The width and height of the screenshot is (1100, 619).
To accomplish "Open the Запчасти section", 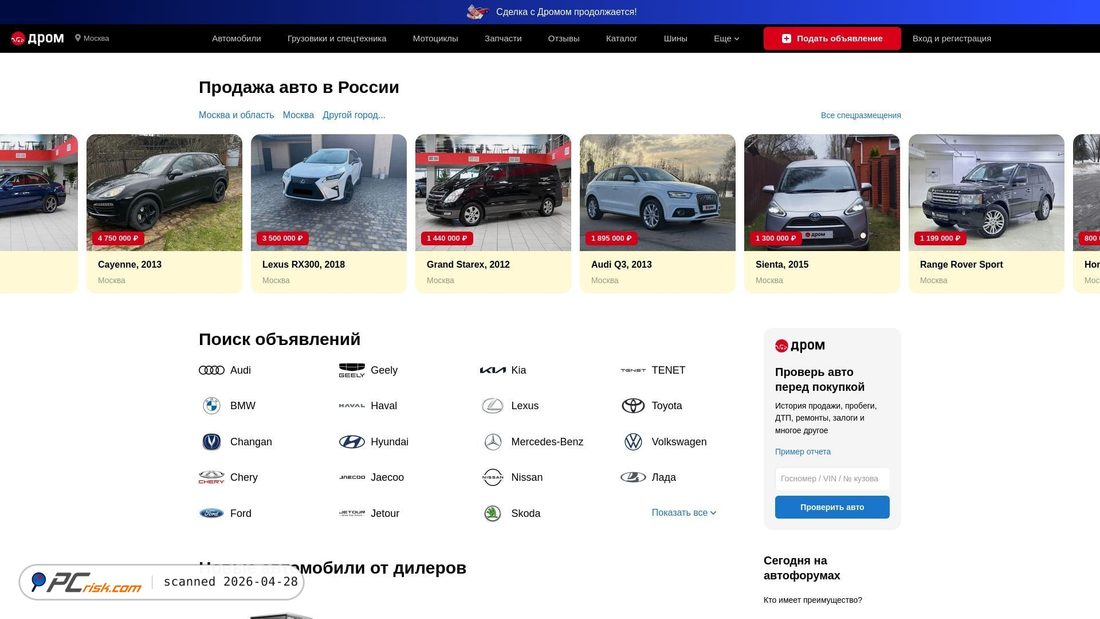I will [x=503, y=39].
